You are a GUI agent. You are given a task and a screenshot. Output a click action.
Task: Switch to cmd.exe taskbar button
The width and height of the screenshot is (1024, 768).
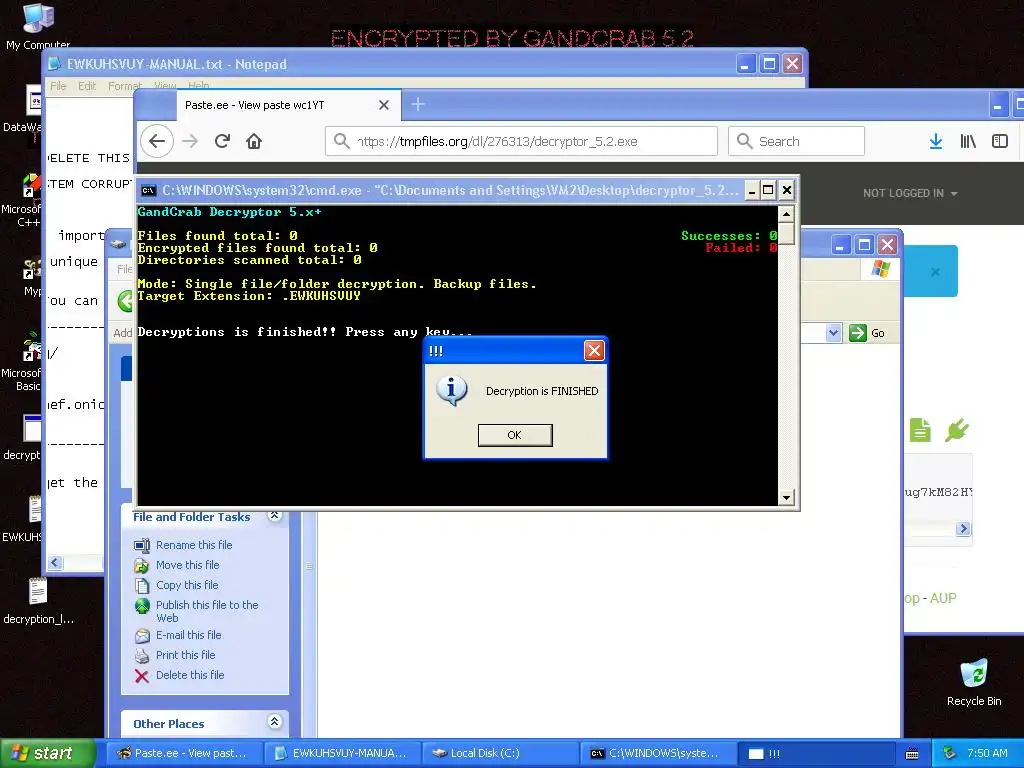click(x=659, y=754)
